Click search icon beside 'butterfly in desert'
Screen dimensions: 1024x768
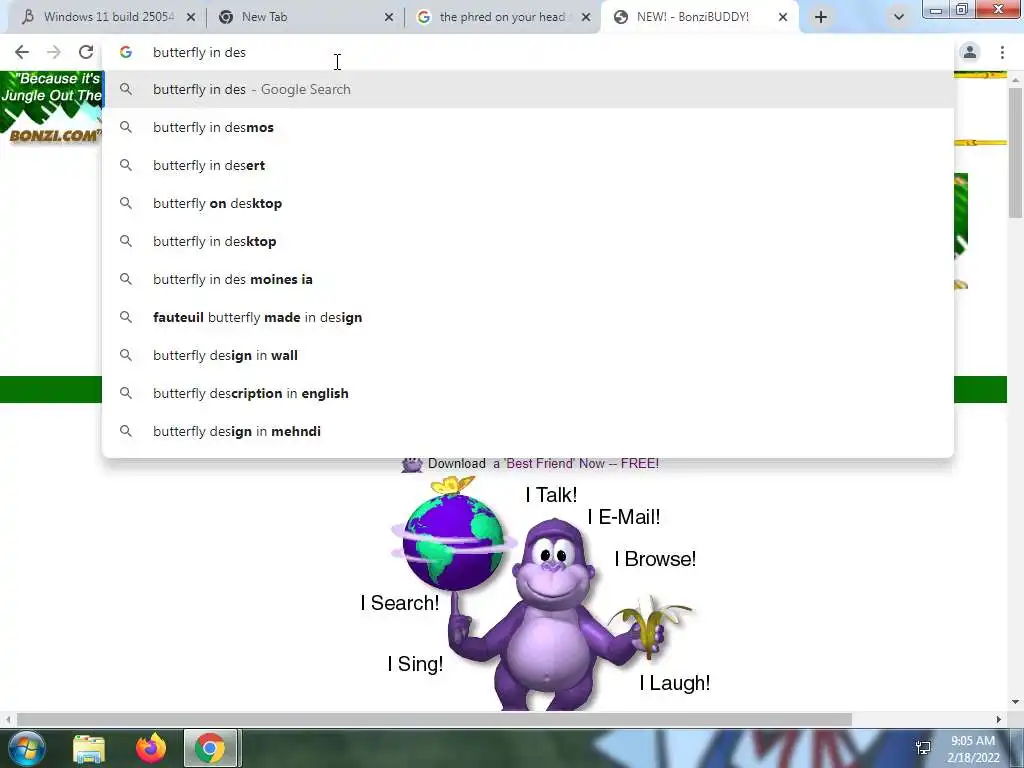pos(126,165)
